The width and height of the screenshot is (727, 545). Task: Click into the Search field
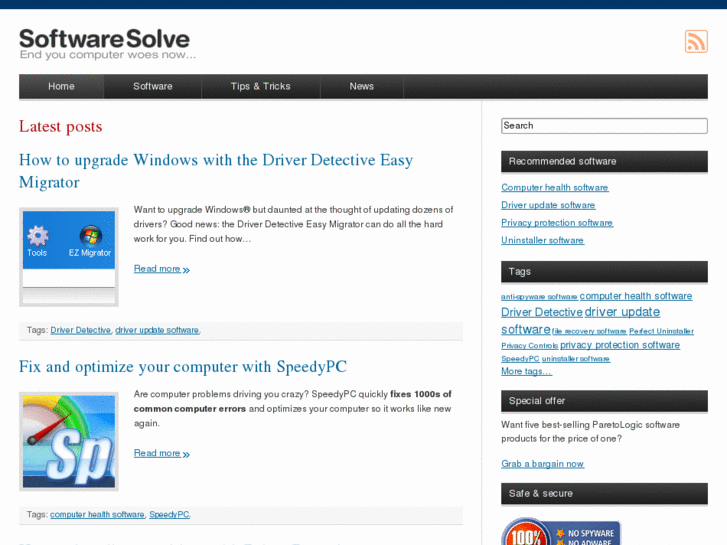click(604, 126)
